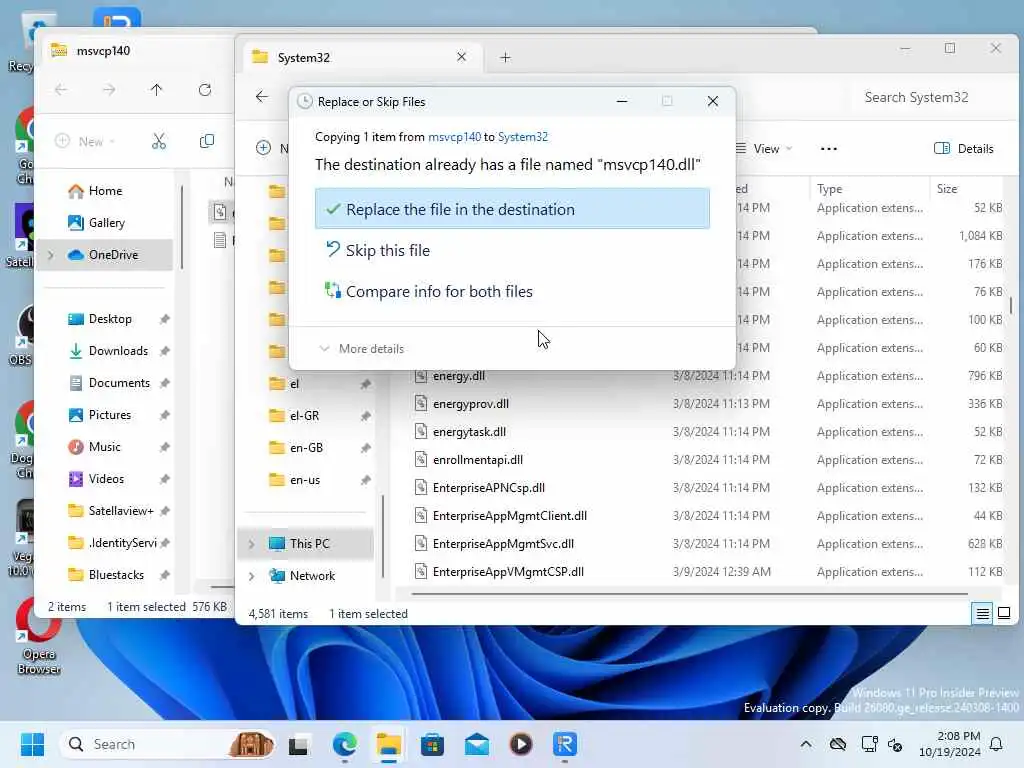Open Gallery in msvcp140 sidebar

[106, 223]
